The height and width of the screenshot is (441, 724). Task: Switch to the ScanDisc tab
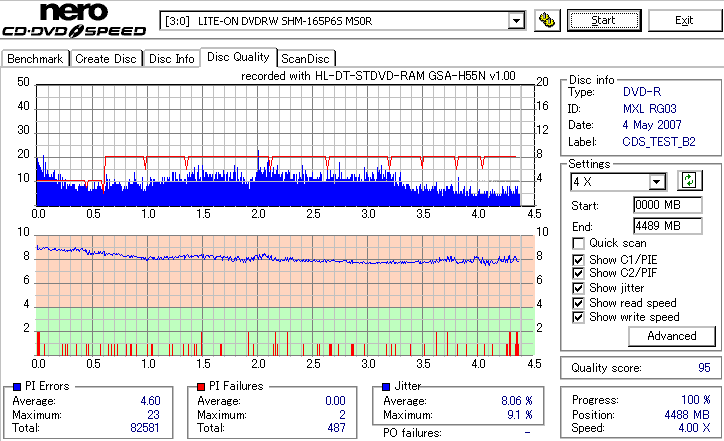pyautogui.click(x=305, y=59)
